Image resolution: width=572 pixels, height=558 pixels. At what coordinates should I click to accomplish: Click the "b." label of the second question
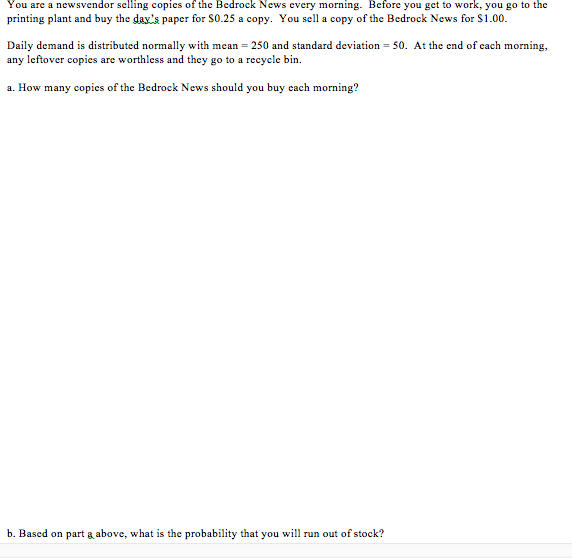point(11,534)
